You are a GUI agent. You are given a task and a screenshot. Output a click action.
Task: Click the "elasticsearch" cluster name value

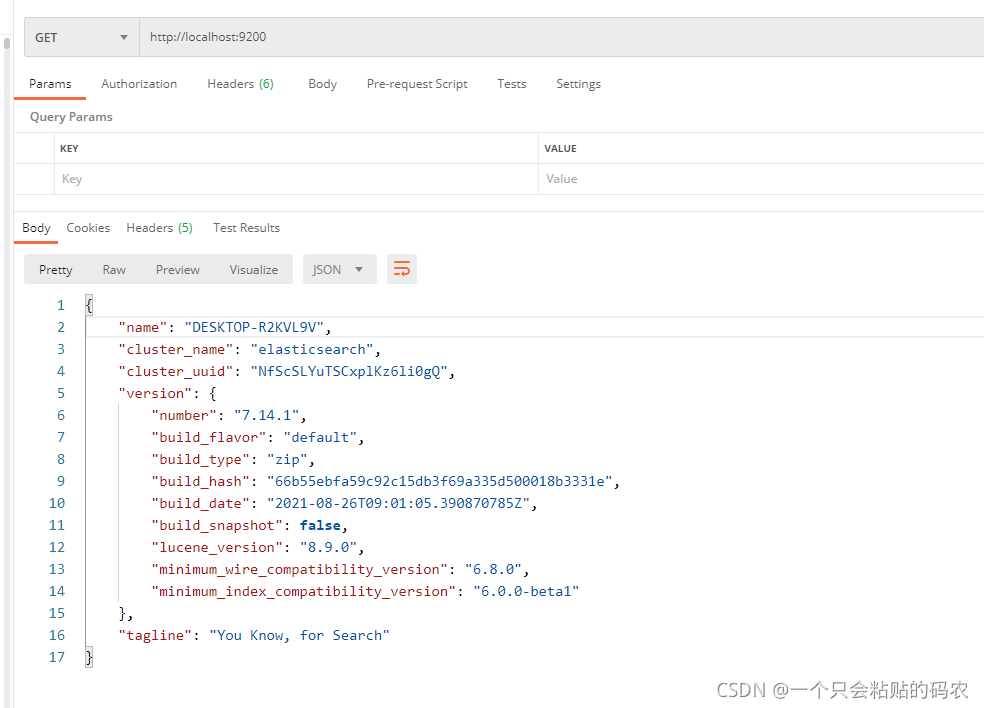click(312, 350)
